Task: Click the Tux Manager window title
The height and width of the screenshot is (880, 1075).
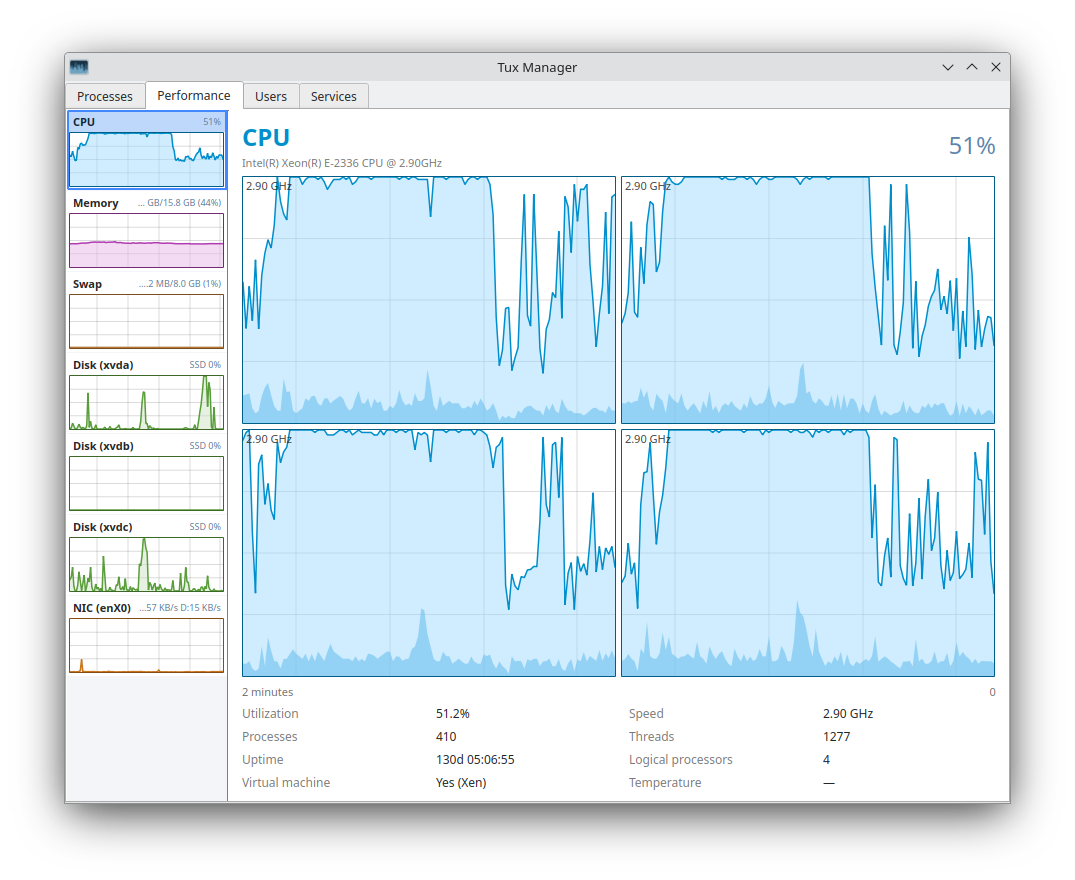Action: pyautogui.click(x=537, y=67)
